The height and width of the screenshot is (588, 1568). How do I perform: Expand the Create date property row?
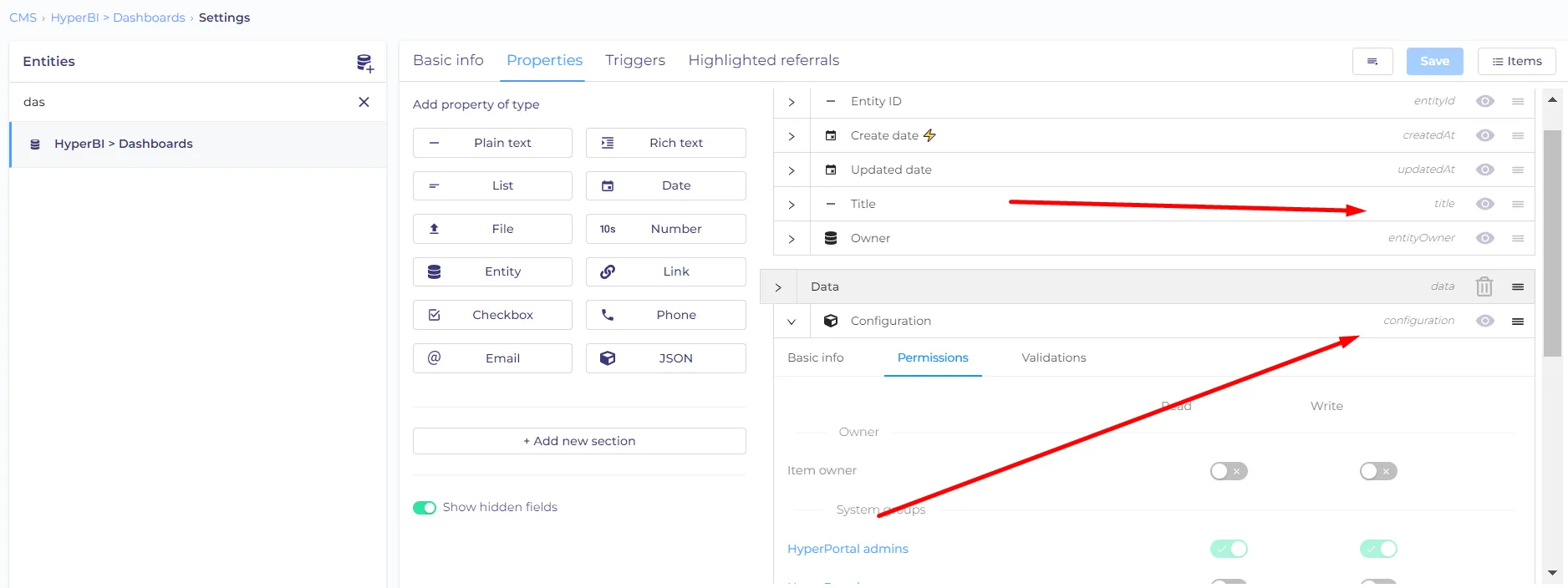click(x=792, y=136)
